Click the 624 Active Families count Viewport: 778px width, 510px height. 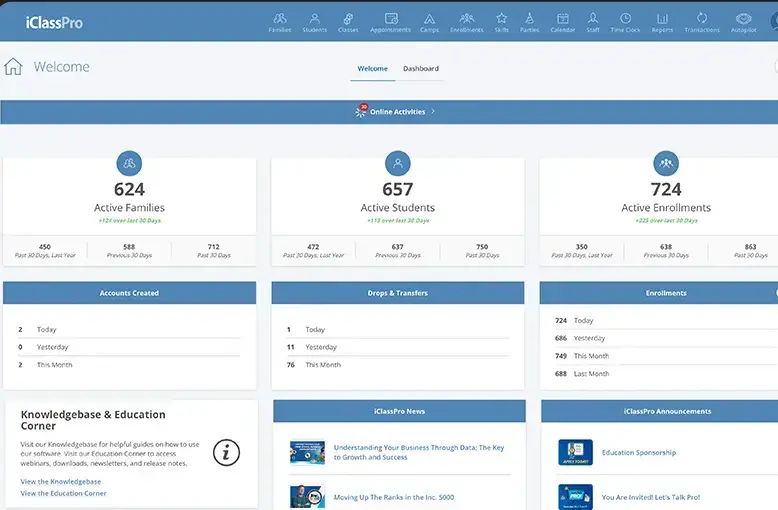click(129, 189)
